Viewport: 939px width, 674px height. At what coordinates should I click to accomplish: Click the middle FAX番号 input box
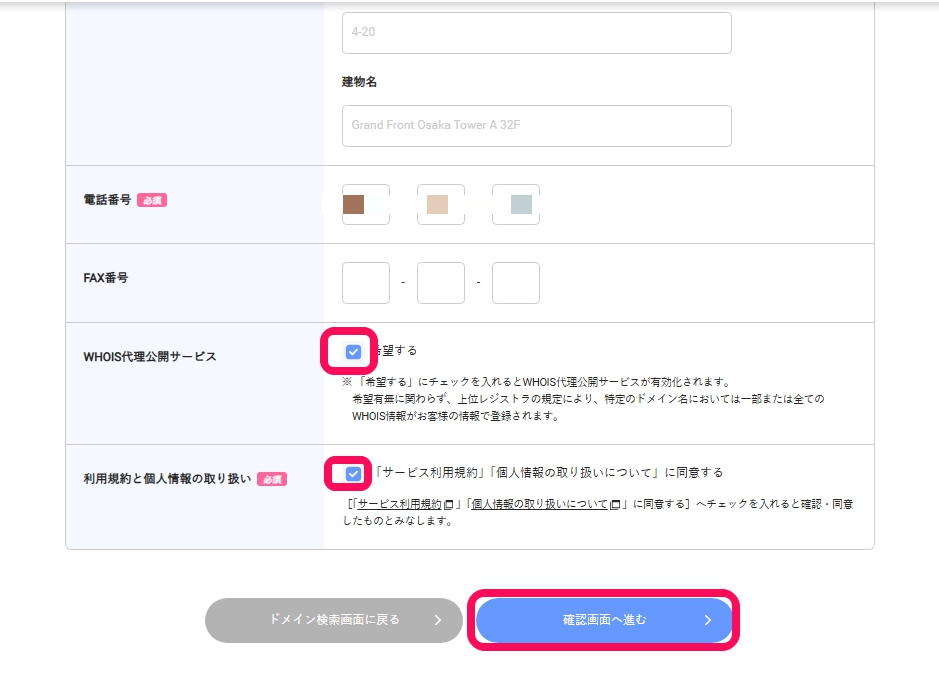point(440,282)
